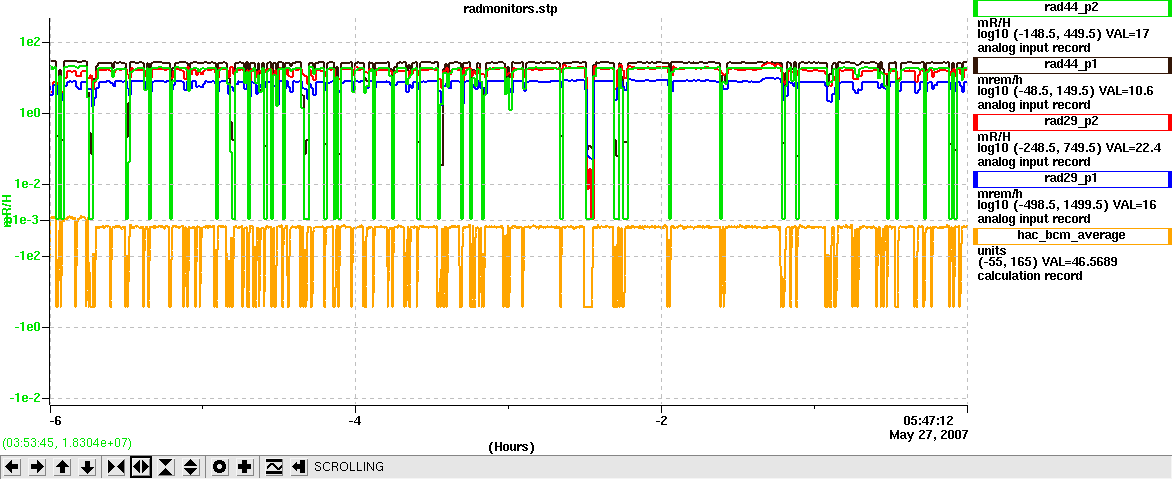1172x479 pixels.
Task: Click the plus icon in the toolbar
Action: point(244,467)
